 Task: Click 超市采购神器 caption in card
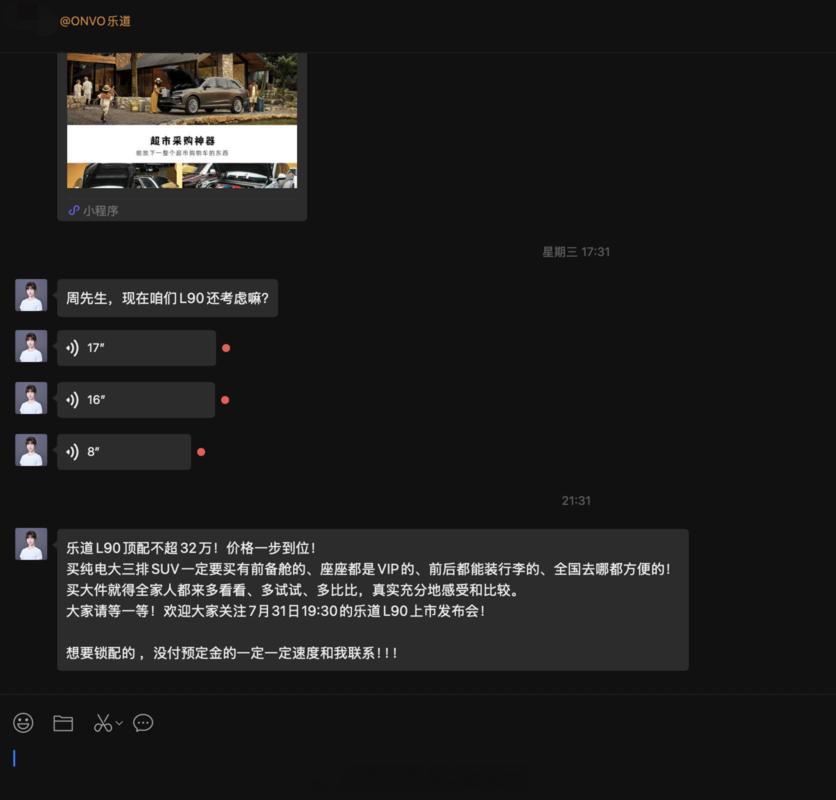[x=182, y=141]
